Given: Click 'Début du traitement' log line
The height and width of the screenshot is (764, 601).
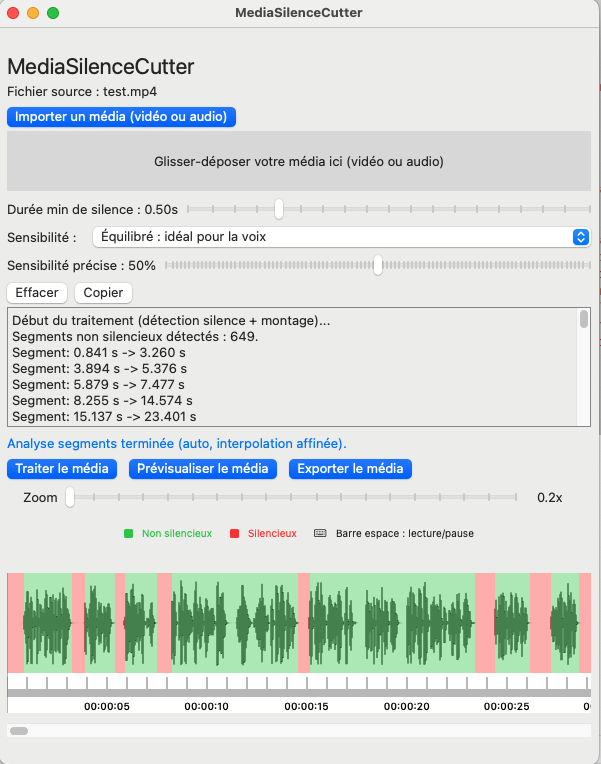Looking at the screenshot, I should (171, 320).
